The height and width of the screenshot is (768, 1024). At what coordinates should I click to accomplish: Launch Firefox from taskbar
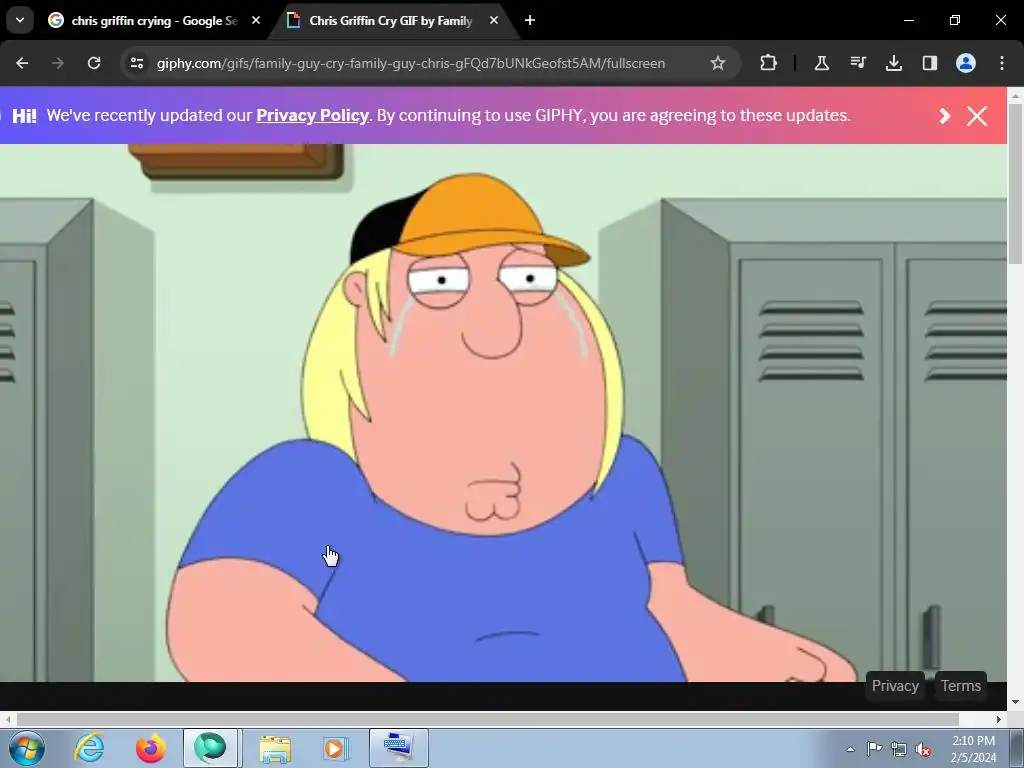point(151,748)
